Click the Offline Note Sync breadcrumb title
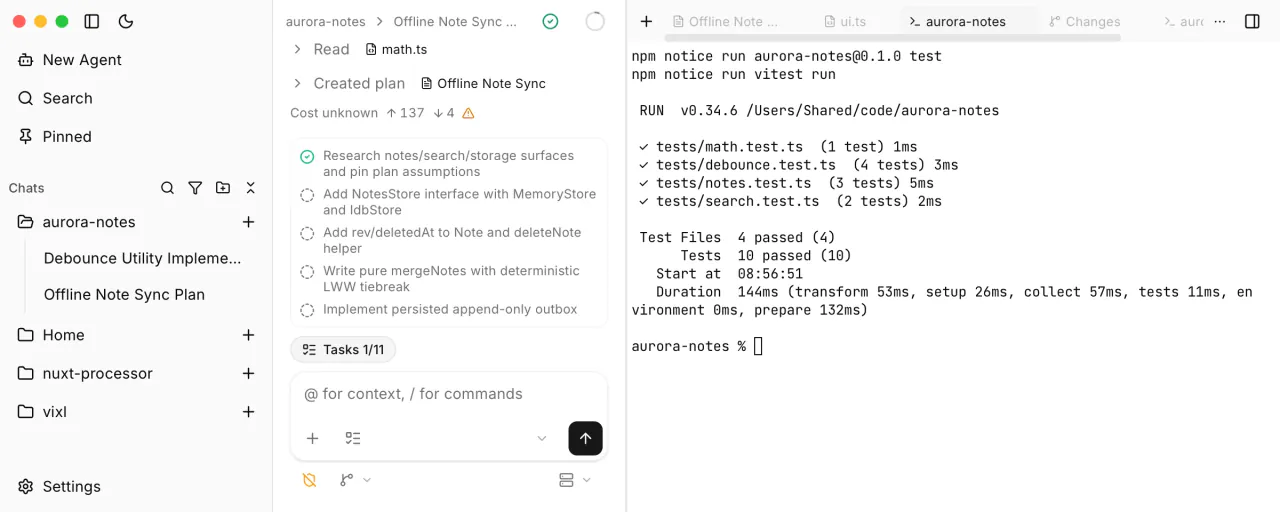 coord(455,21)
